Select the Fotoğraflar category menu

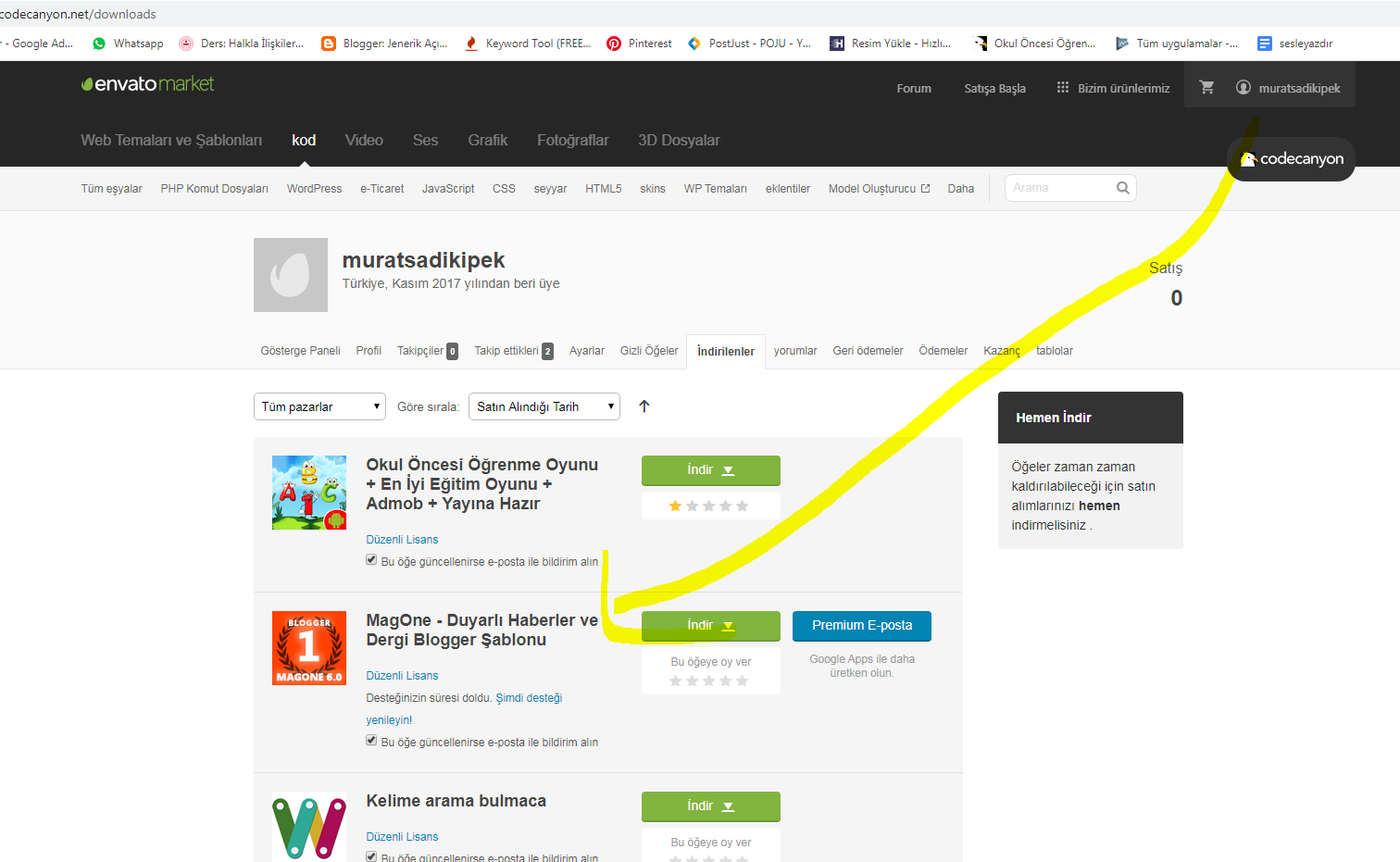coord(573,141)
